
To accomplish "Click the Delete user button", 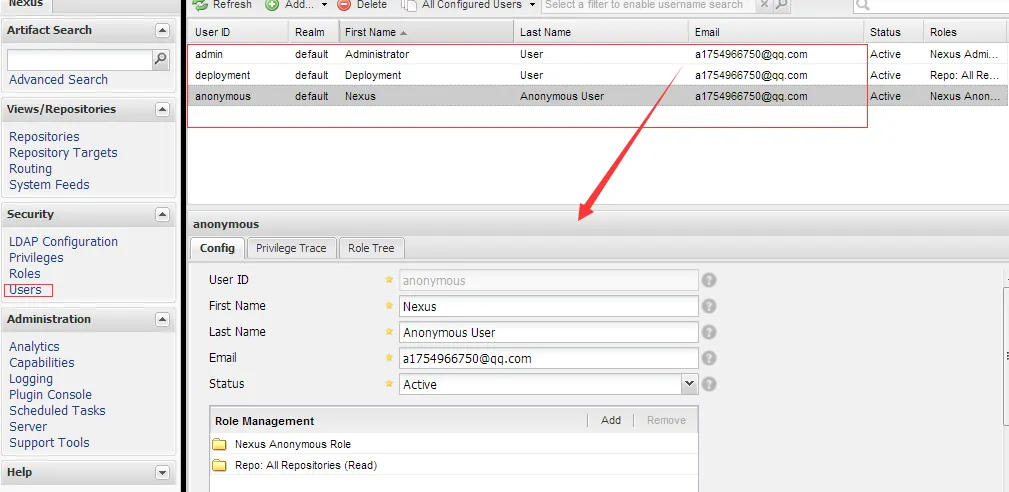I will 363,5.
